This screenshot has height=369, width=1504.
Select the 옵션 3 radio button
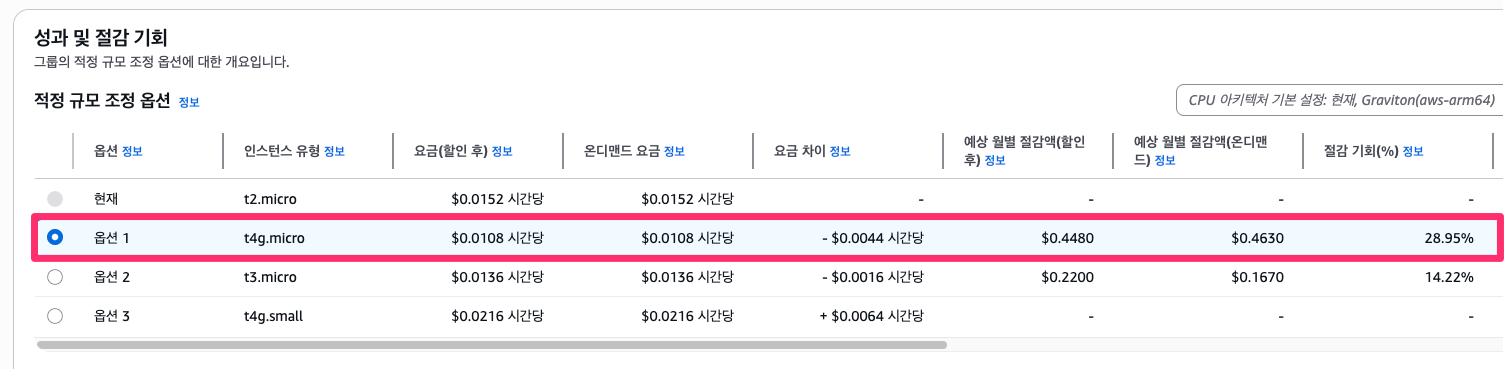tap(55, 316)
